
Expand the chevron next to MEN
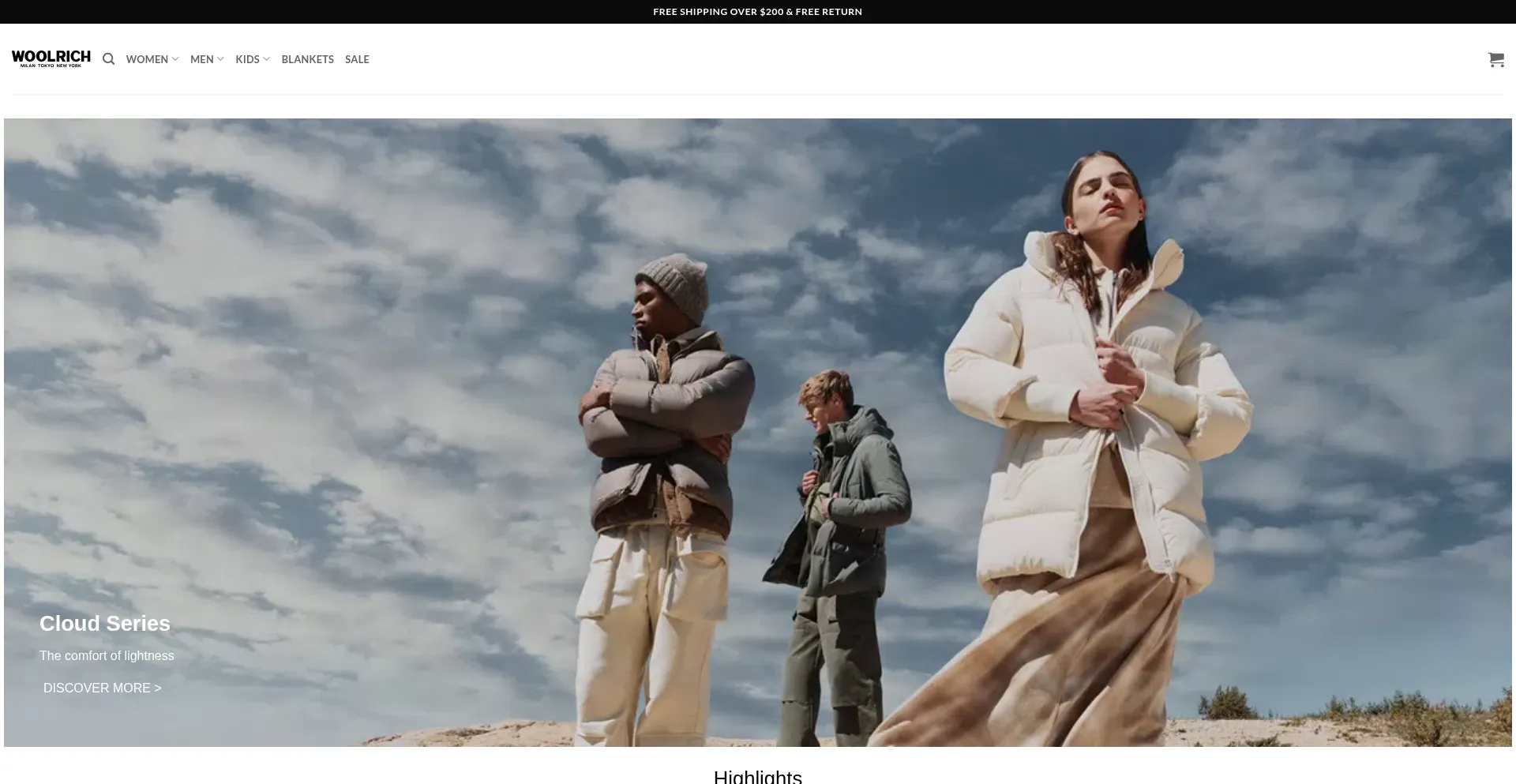point(220,59)
